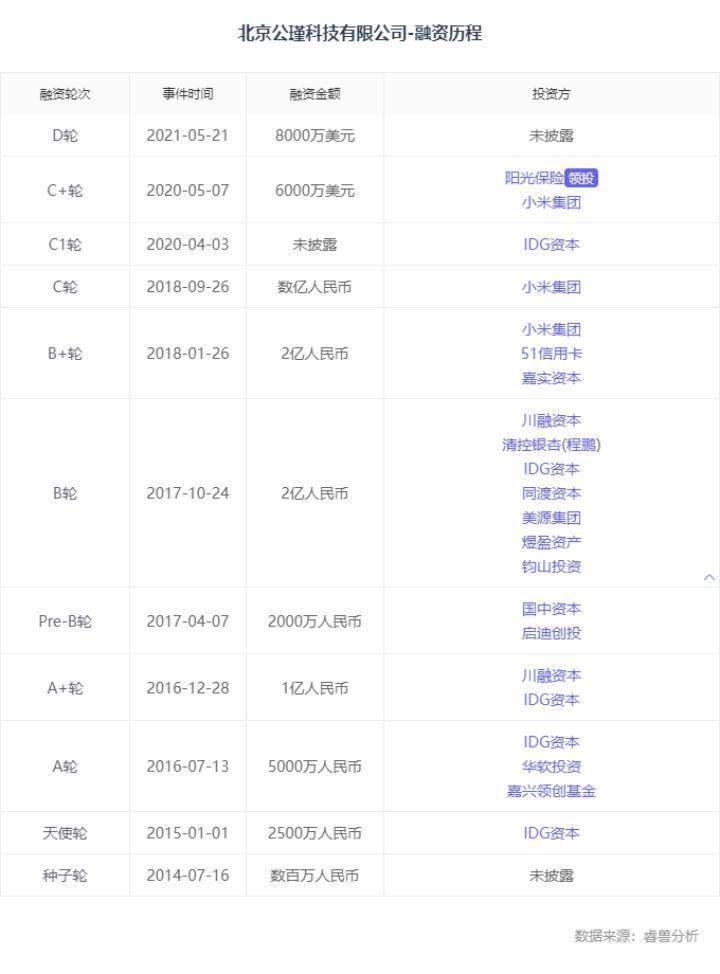Select the date 2014-07-16
720x974 pixels.
coord(188,875)
